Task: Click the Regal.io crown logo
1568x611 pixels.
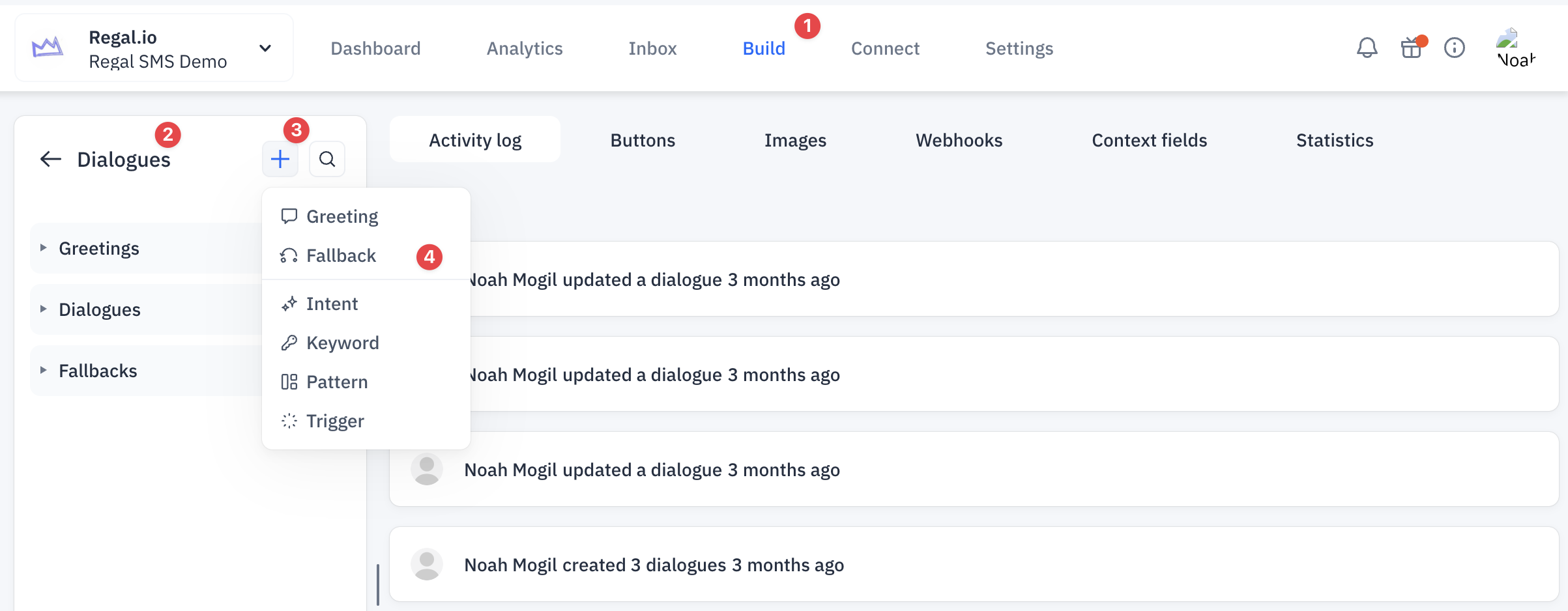Action: coord(48,48)
